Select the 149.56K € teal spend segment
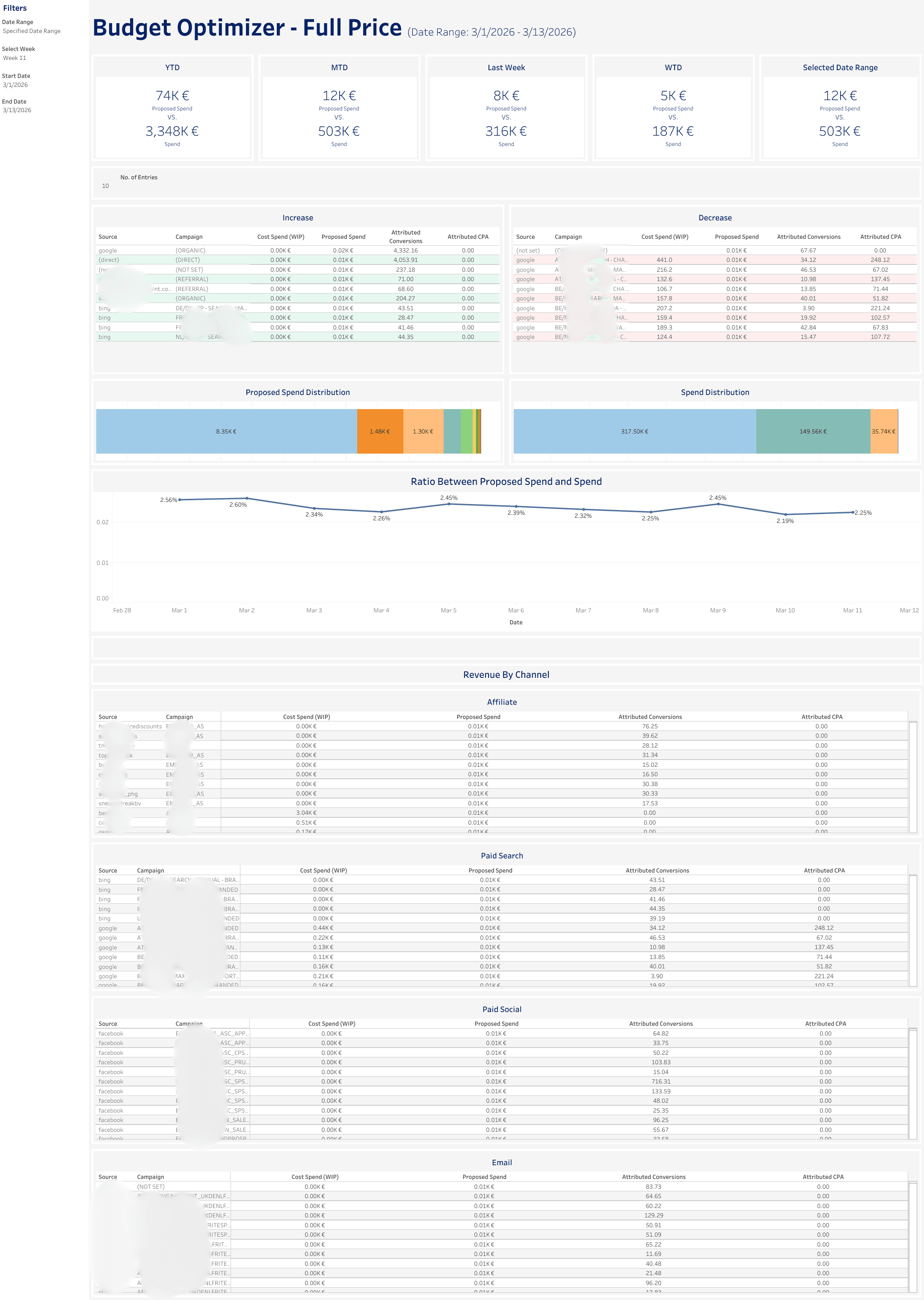This screenshot has height=1300, width=924. [x=812, y=431]
